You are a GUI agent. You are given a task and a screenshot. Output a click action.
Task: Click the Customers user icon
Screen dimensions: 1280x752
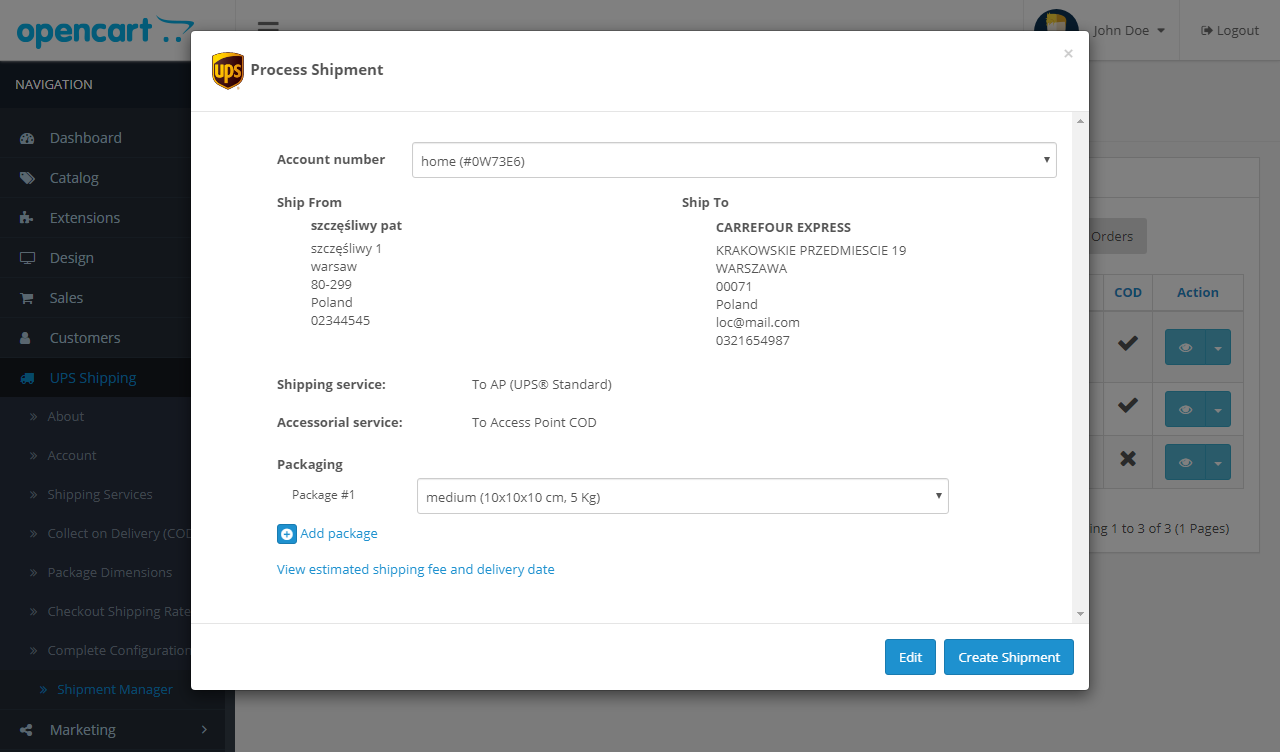tap(27, 338)
